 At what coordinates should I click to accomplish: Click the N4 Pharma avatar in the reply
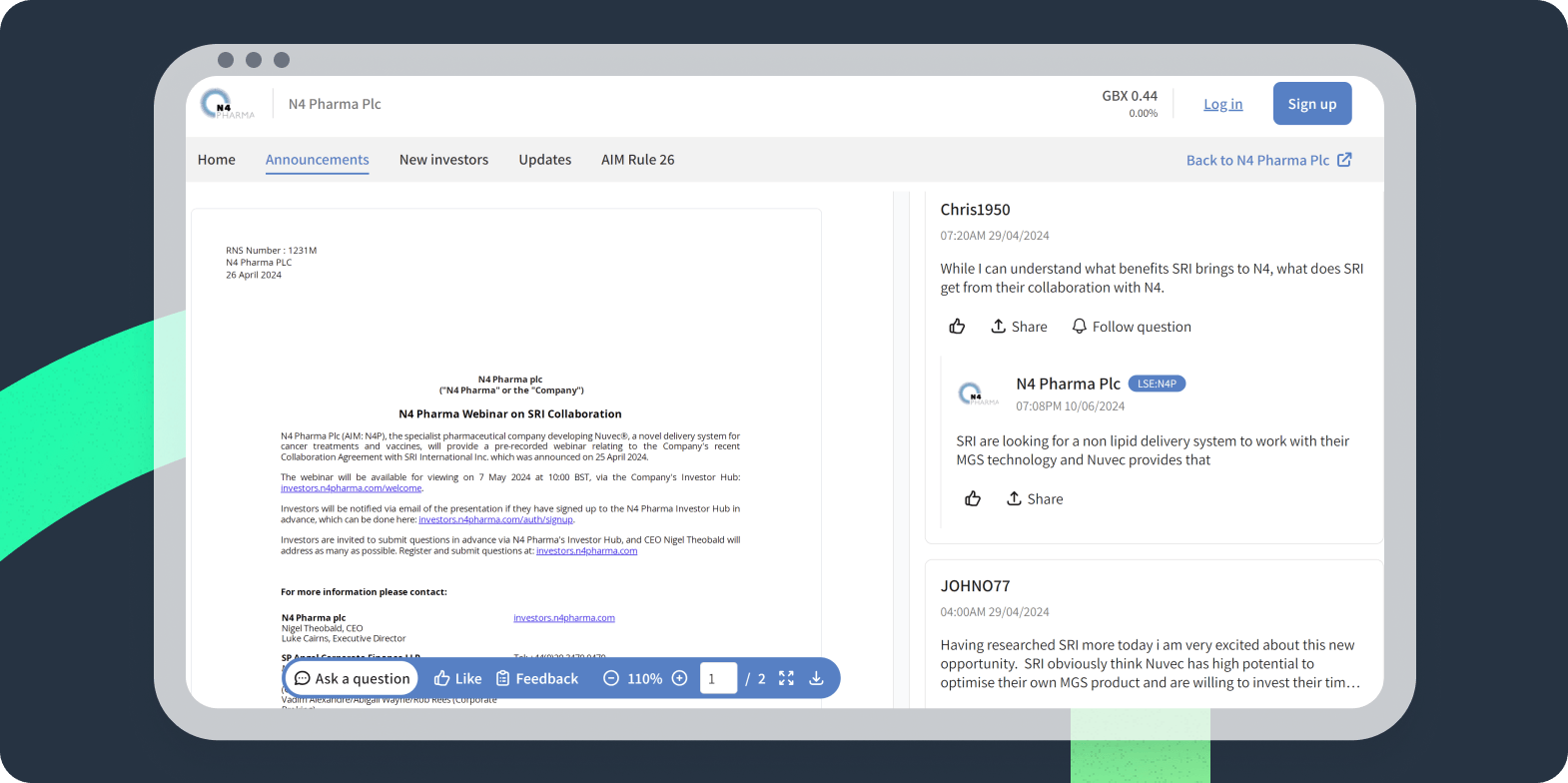point(978,394)
